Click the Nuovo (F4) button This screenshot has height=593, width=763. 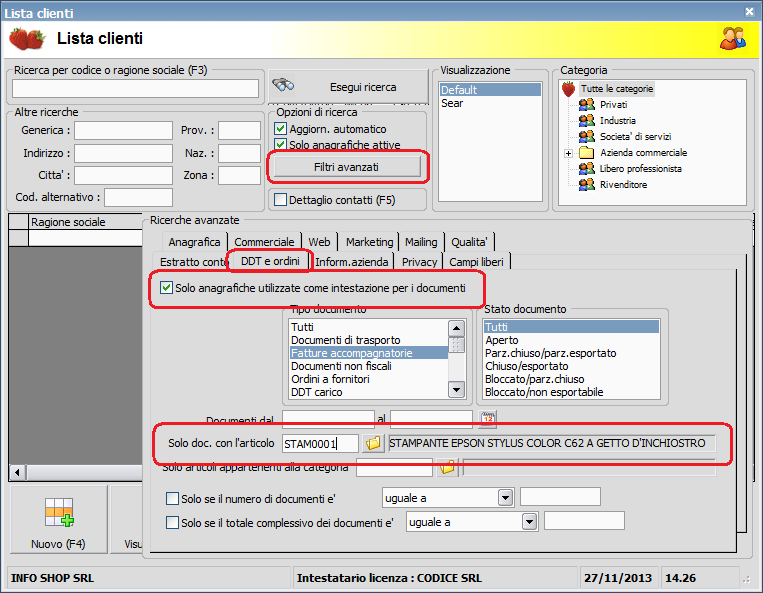tap(59, 519)
